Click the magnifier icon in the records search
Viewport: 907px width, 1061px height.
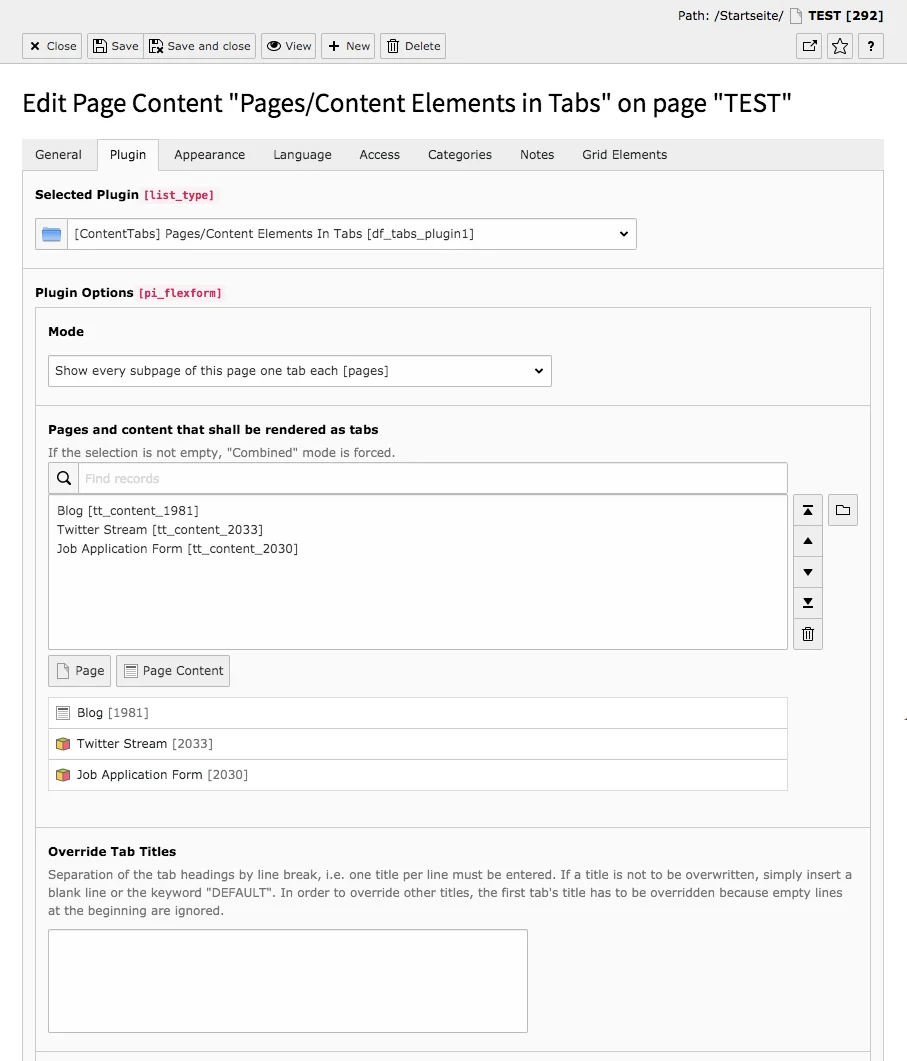63,477
